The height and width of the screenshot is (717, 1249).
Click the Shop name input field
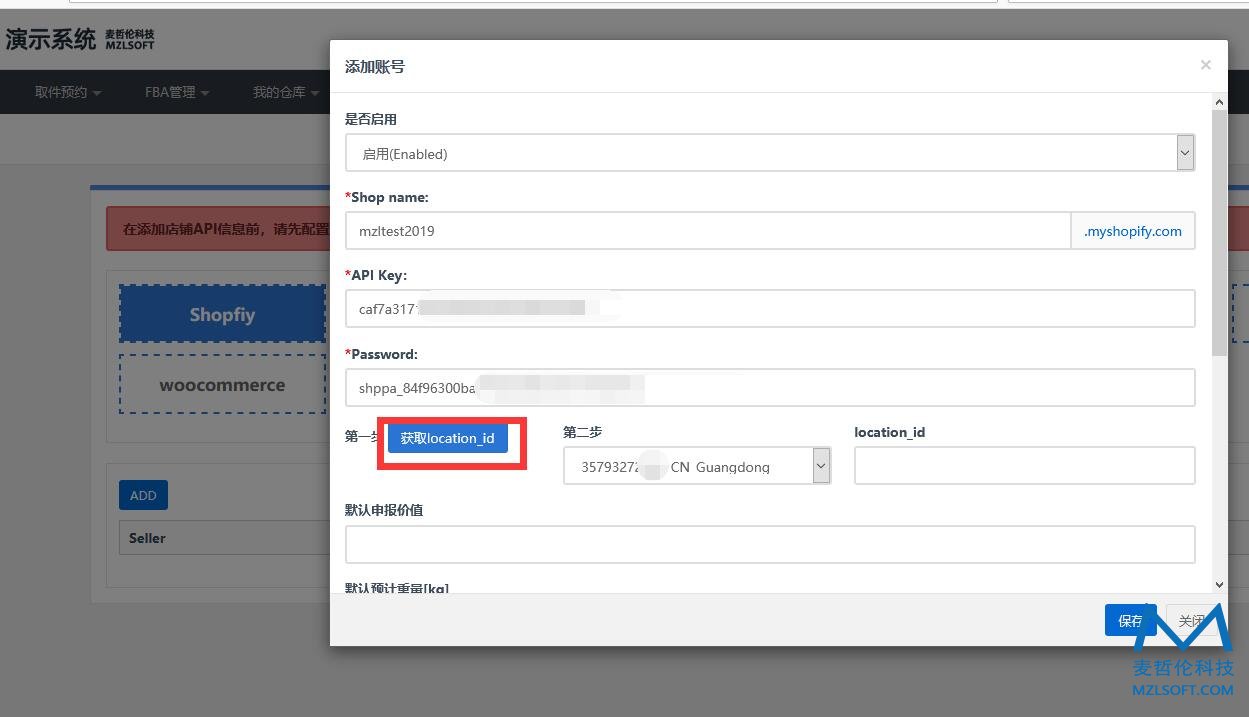(x=708, y=230)
